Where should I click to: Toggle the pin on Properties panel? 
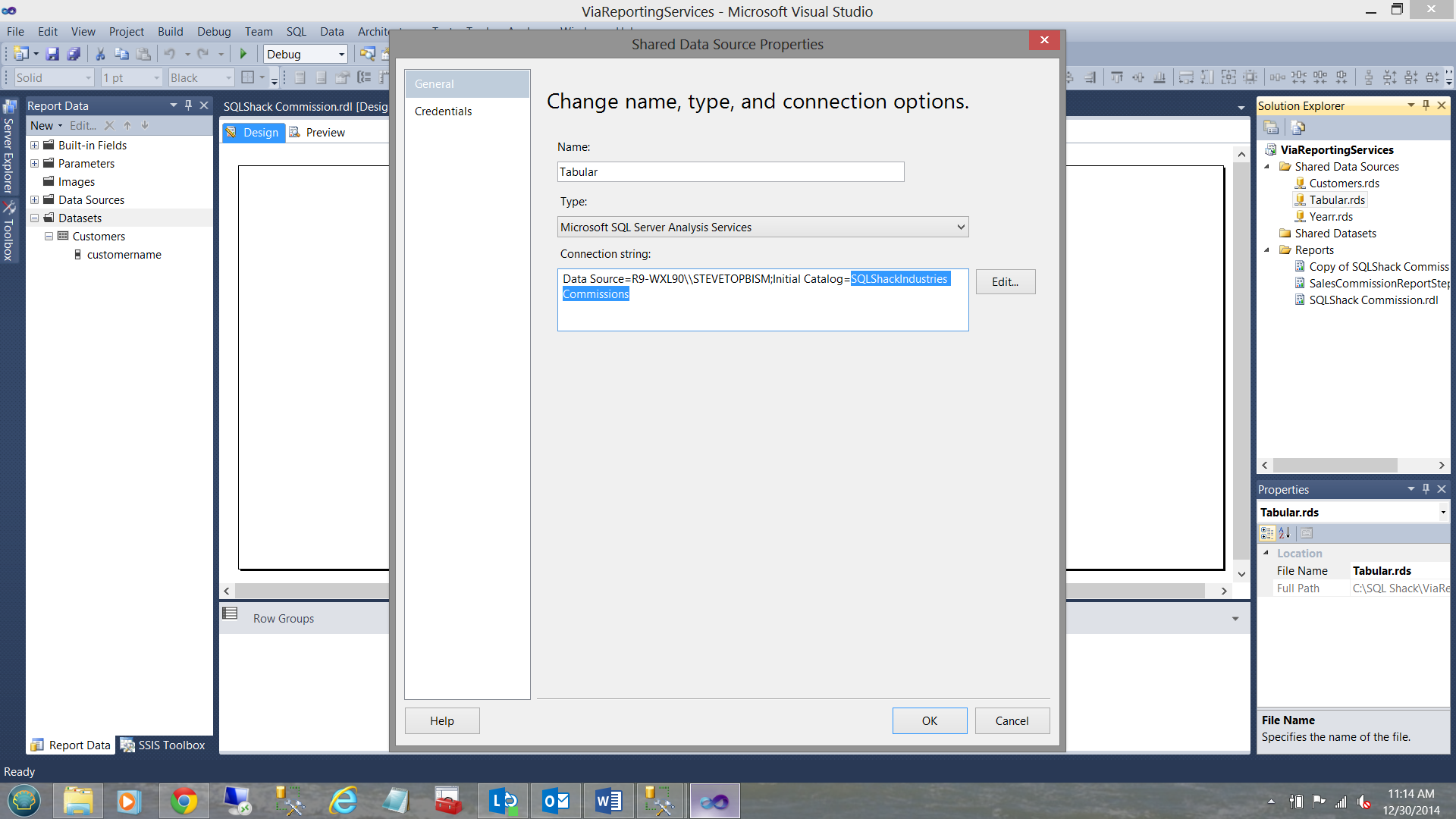coord(1426,489)
